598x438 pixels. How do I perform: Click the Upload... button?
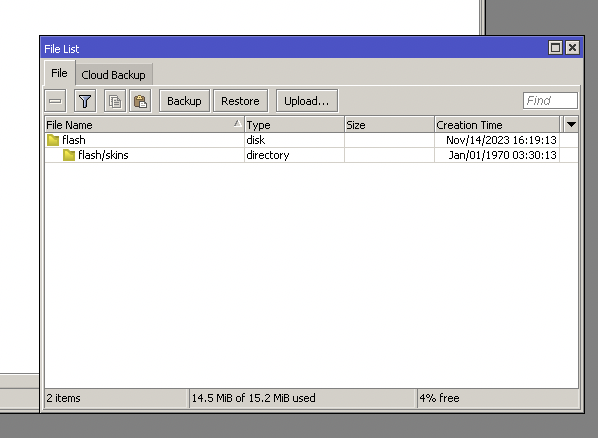(307, 101)
